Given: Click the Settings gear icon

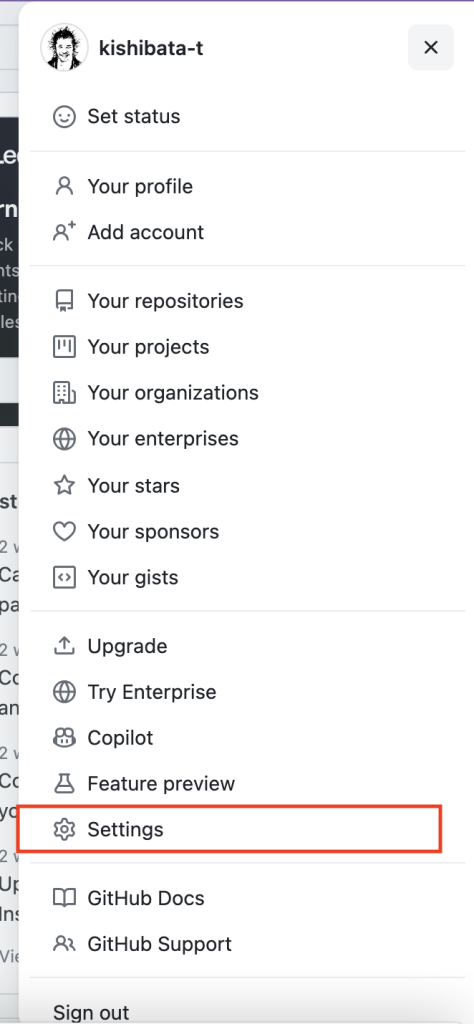Looking at the screenshot, I should click(x=64, y=829).
